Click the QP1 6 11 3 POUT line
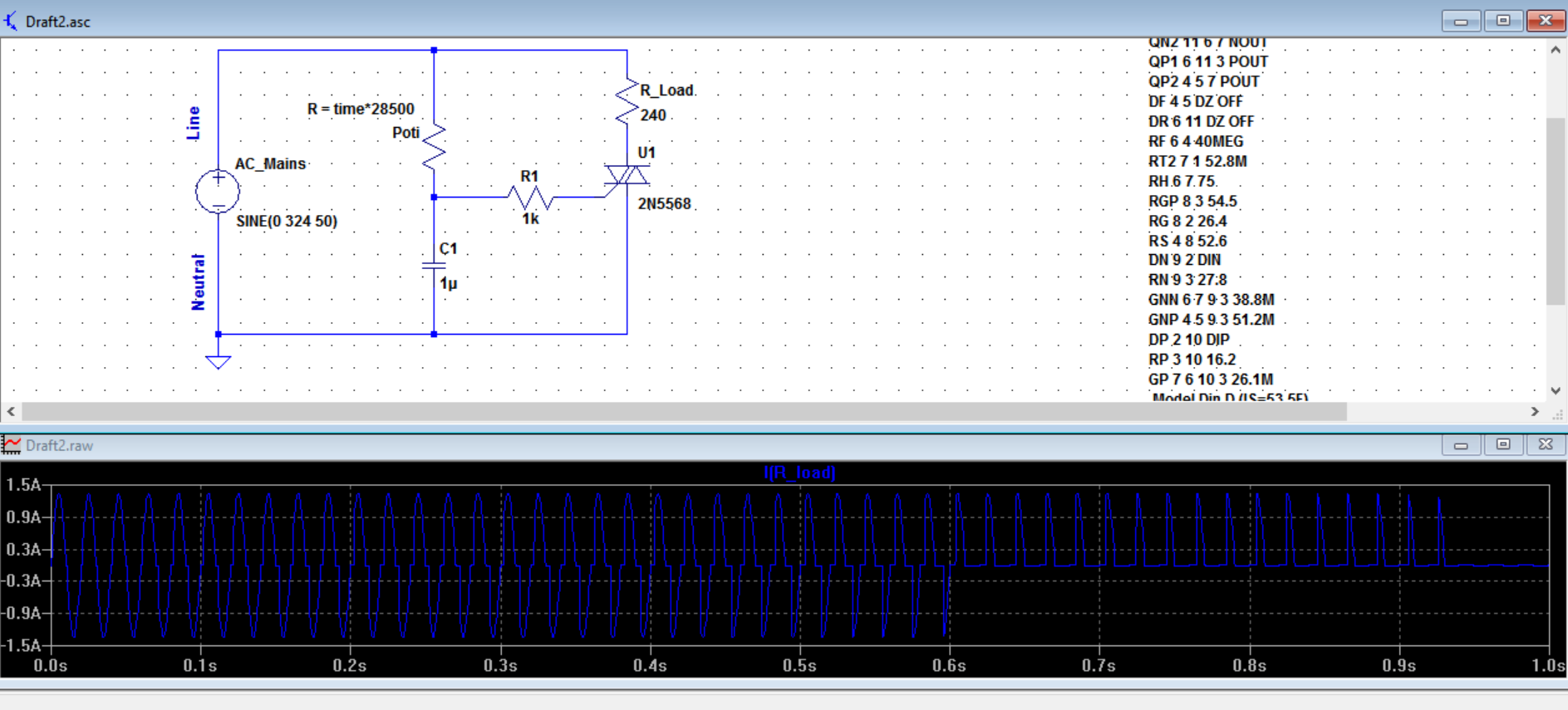This screenshot has width=1568, height=710. click(1208, 61)
